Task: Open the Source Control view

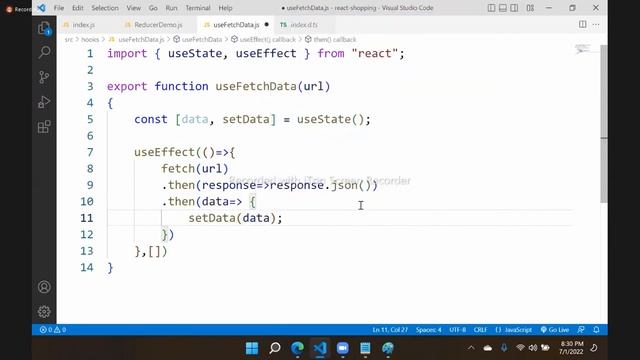Action: coord(44,77)
